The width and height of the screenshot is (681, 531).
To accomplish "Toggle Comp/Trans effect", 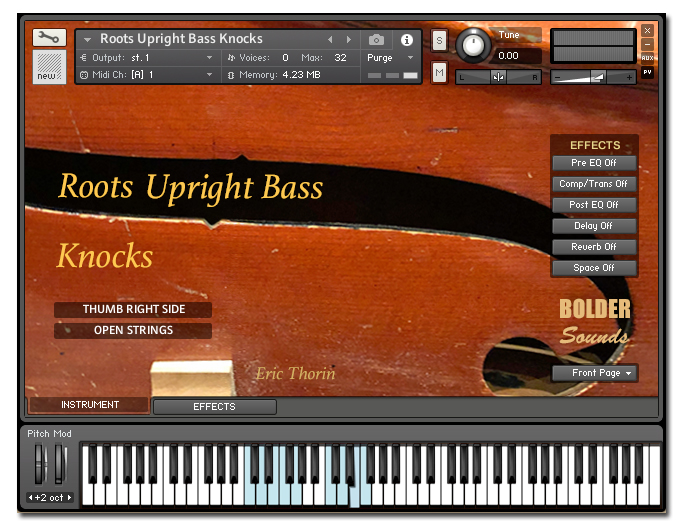I will [594, 184].
